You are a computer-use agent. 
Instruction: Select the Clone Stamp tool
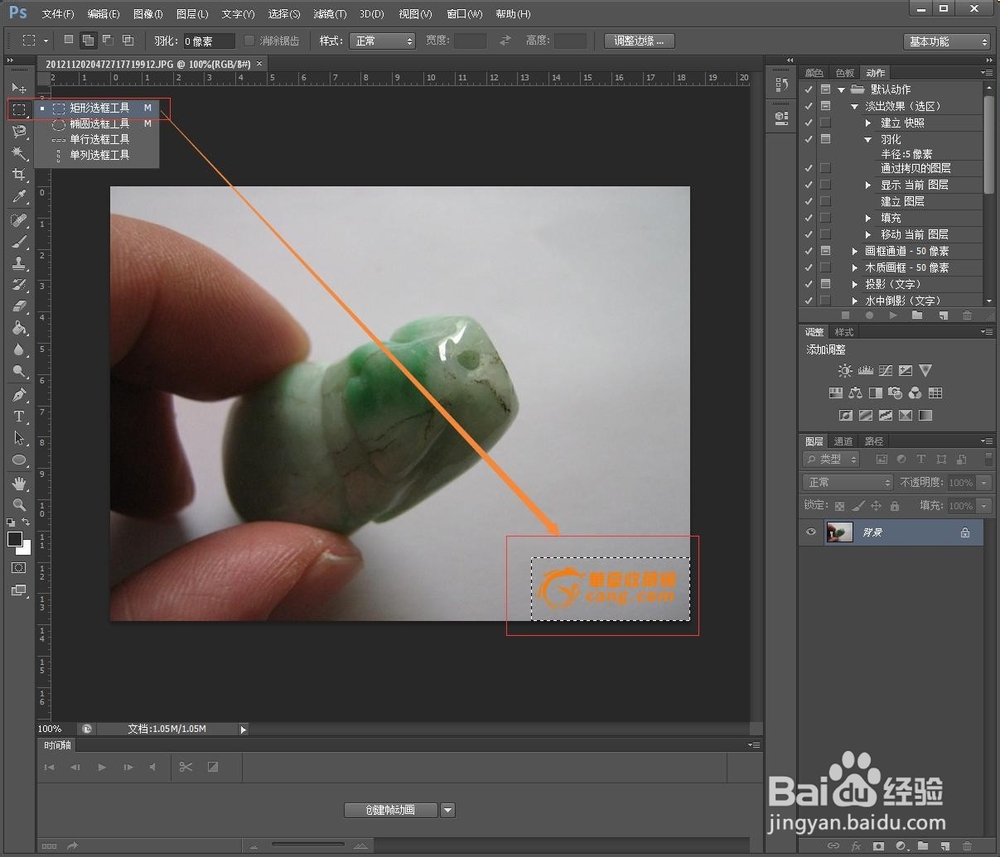pyautogui.click(x=18, y=263)
